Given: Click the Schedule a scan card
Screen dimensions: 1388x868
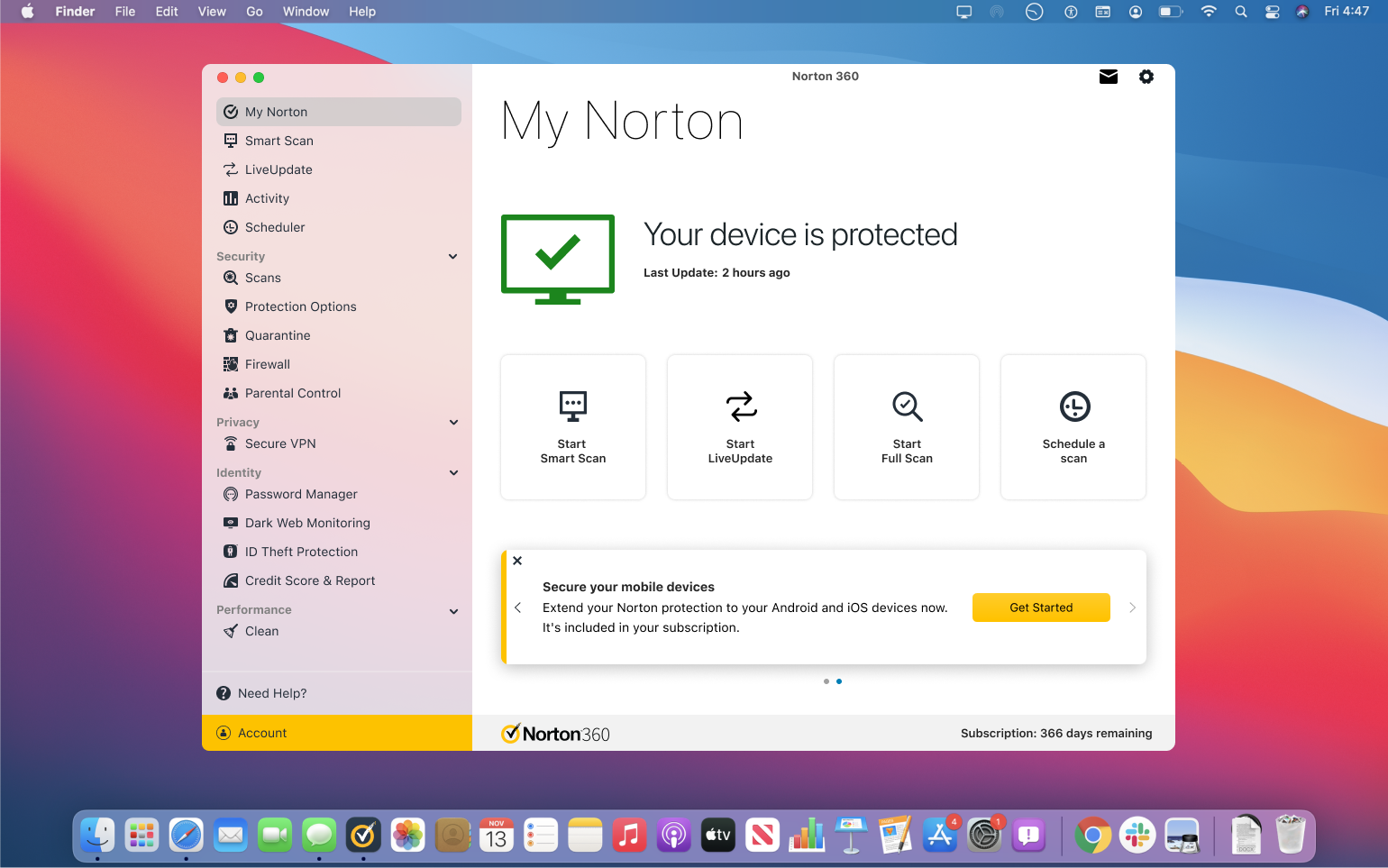Looking at the screenshot, I should [x=1073, y=427].
